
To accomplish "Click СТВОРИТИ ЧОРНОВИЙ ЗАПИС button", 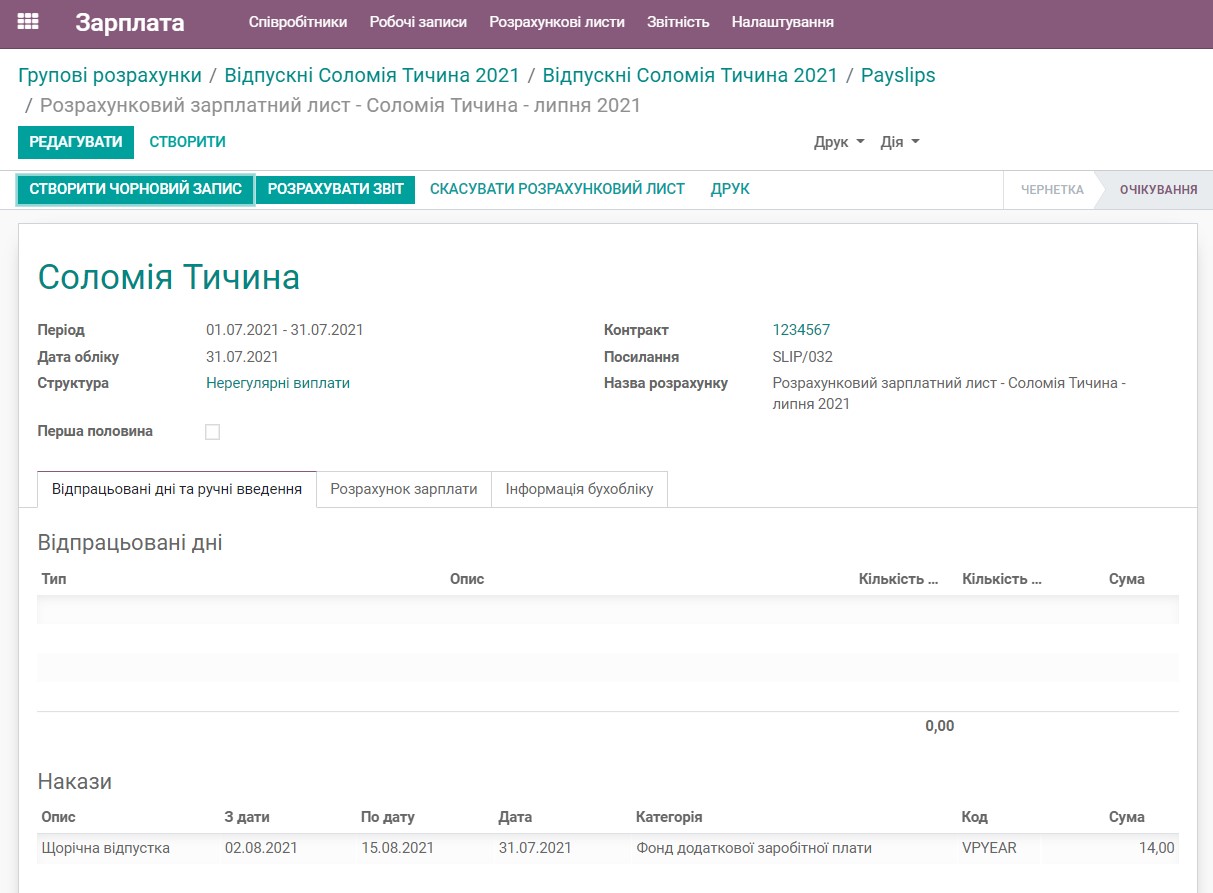I will 135,188.
